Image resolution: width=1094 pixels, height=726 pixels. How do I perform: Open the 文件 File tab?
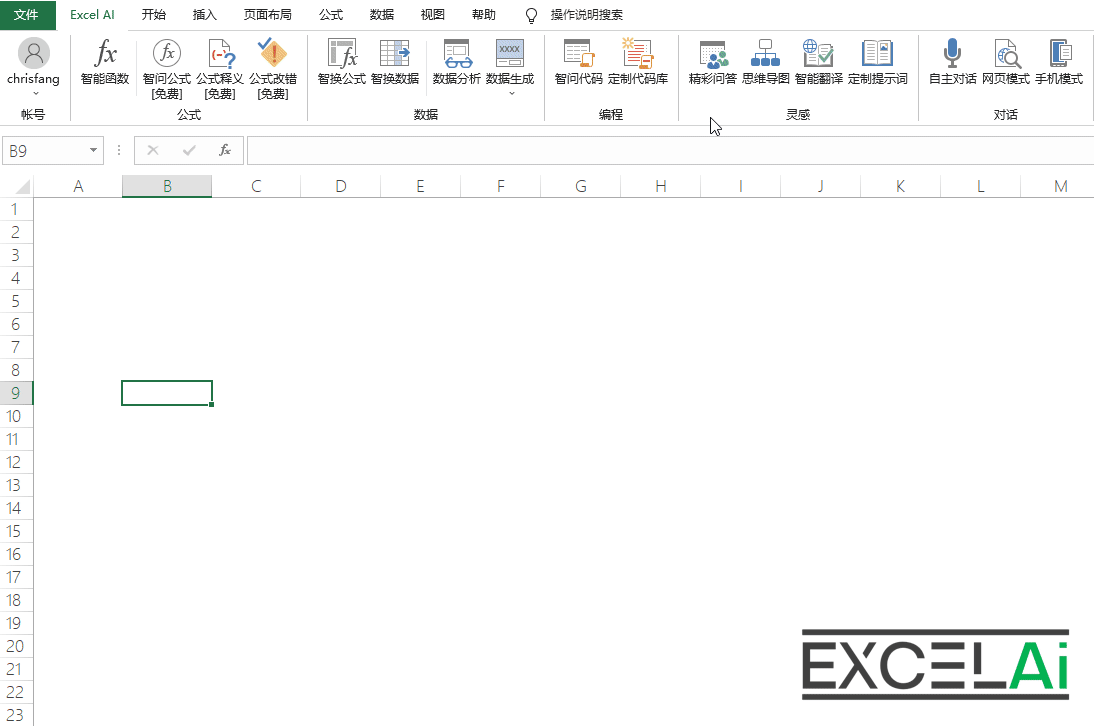coord(27,15)
